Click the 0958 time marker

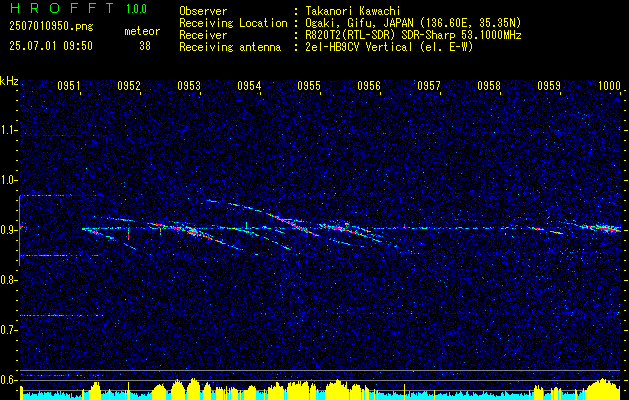(489, 85)
